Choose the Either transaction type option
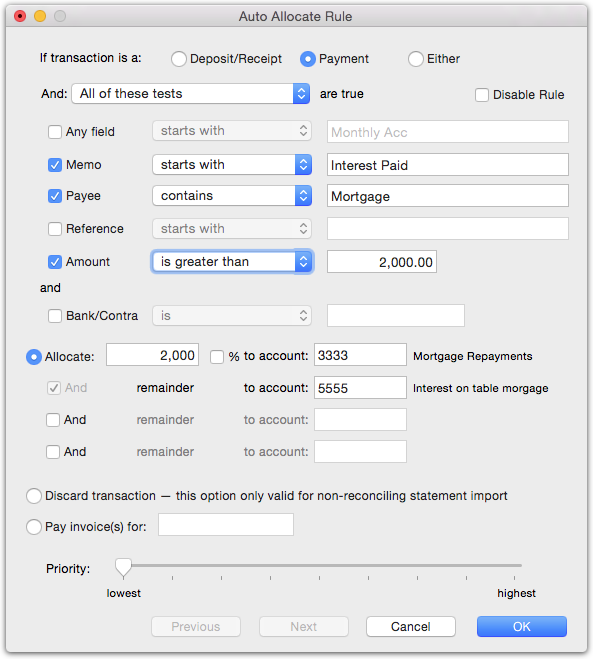 (416, 59)
